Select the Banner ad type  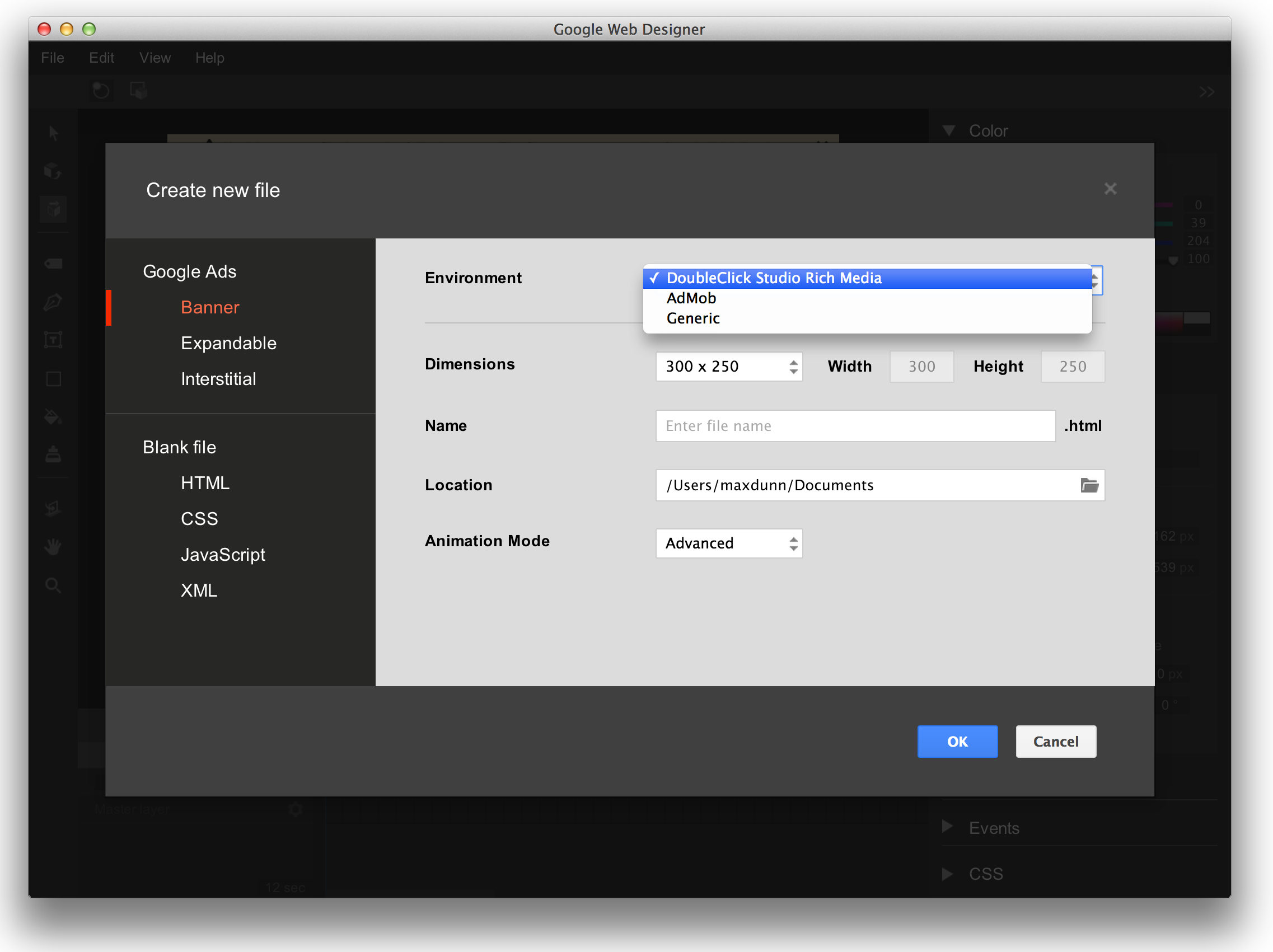click(209, 307)
